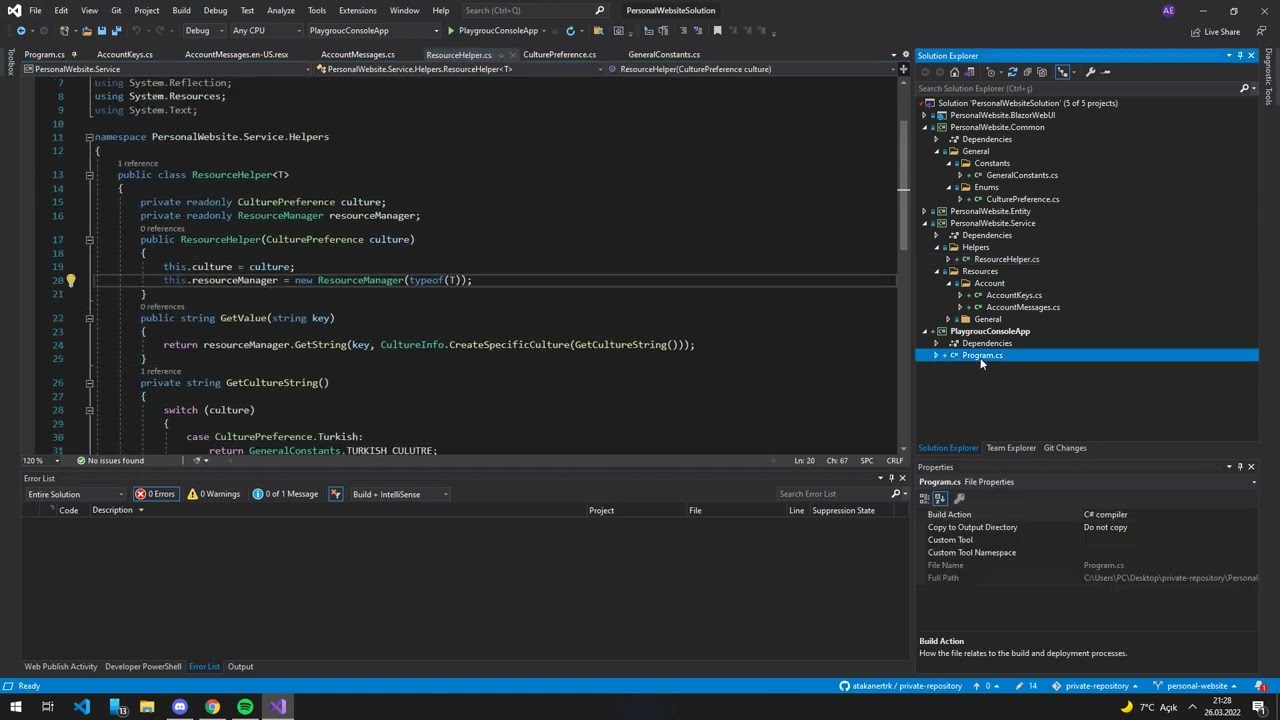Toggle the 0 Errors filter
This screenshot has width=1280, height=720.
tap(156, 494)
